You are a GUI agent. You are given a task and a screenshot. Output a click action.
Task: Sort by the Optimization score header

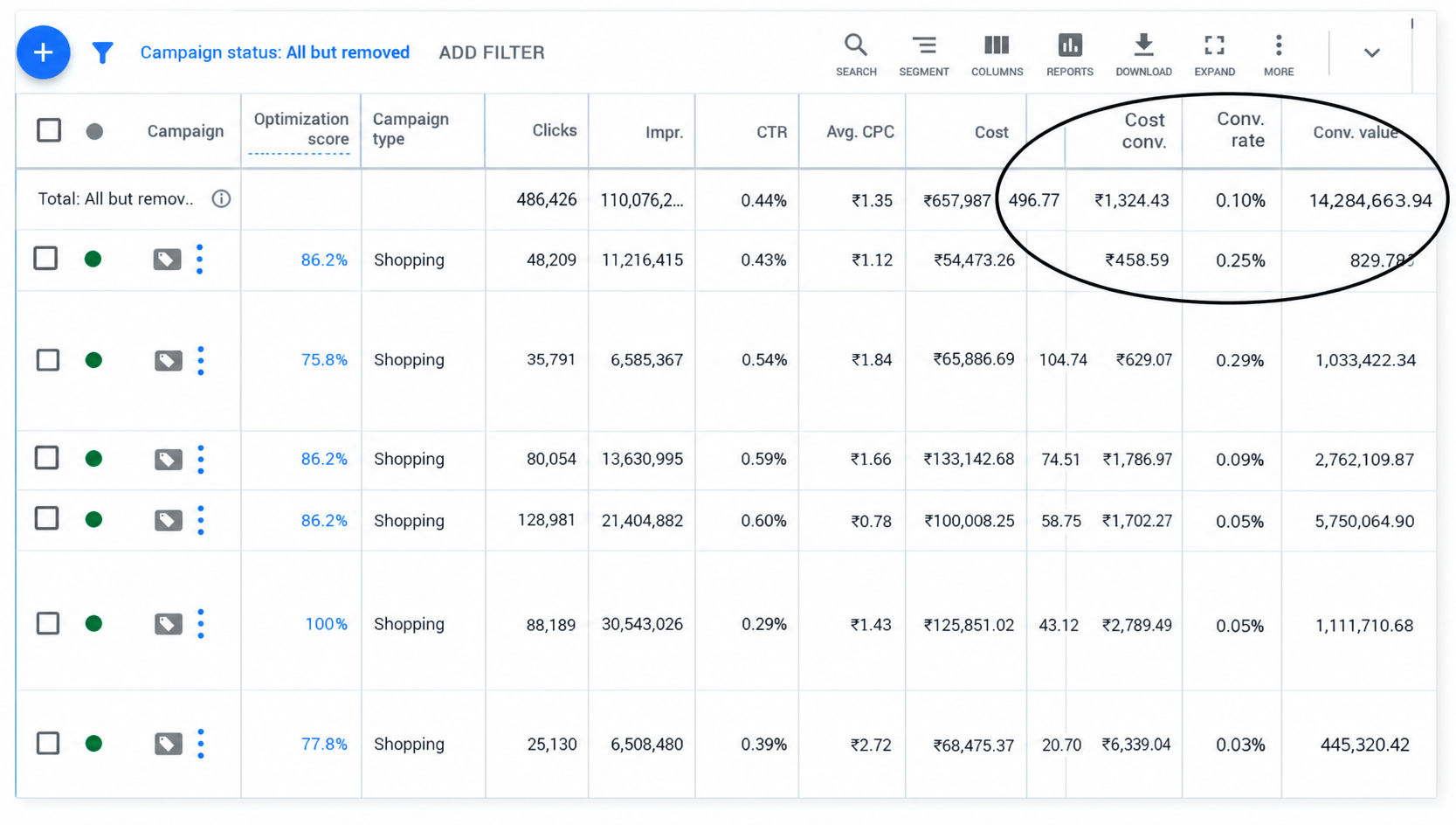(300, 129)
